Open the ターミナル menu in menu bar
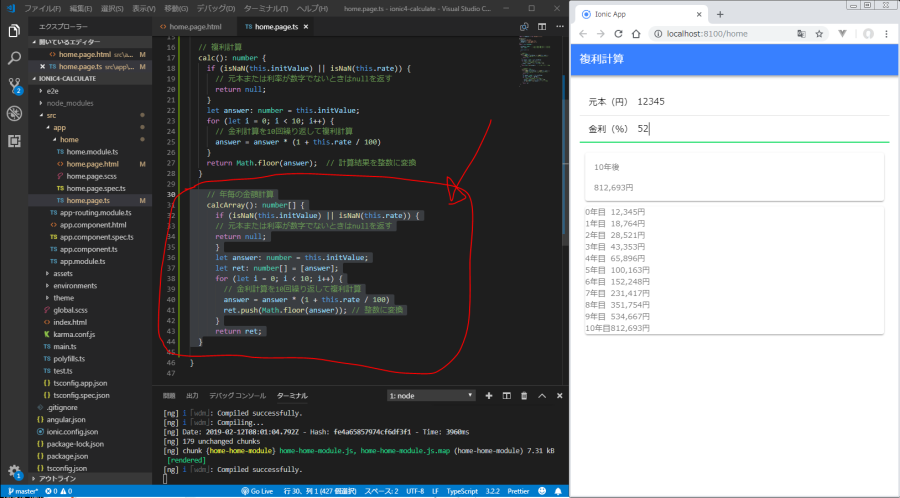Viewport: 900px width, 498px height. point(262,8)
